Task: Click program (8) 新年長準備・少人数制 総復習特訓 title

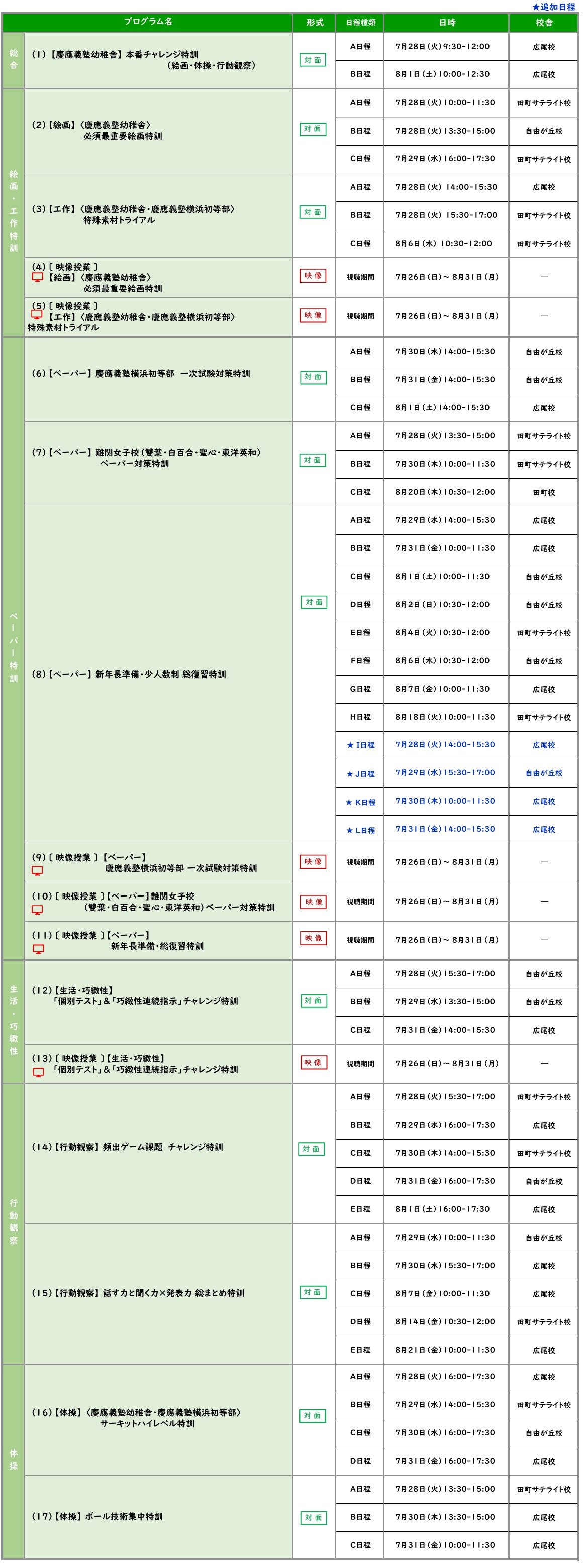Action: 129,674
